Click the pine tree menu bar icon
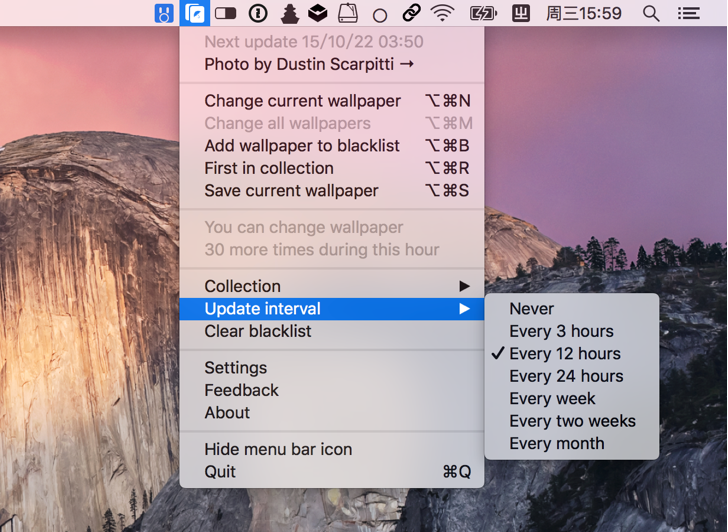The width and height of the screenshot is (728, 532). (x=289, y=13)
